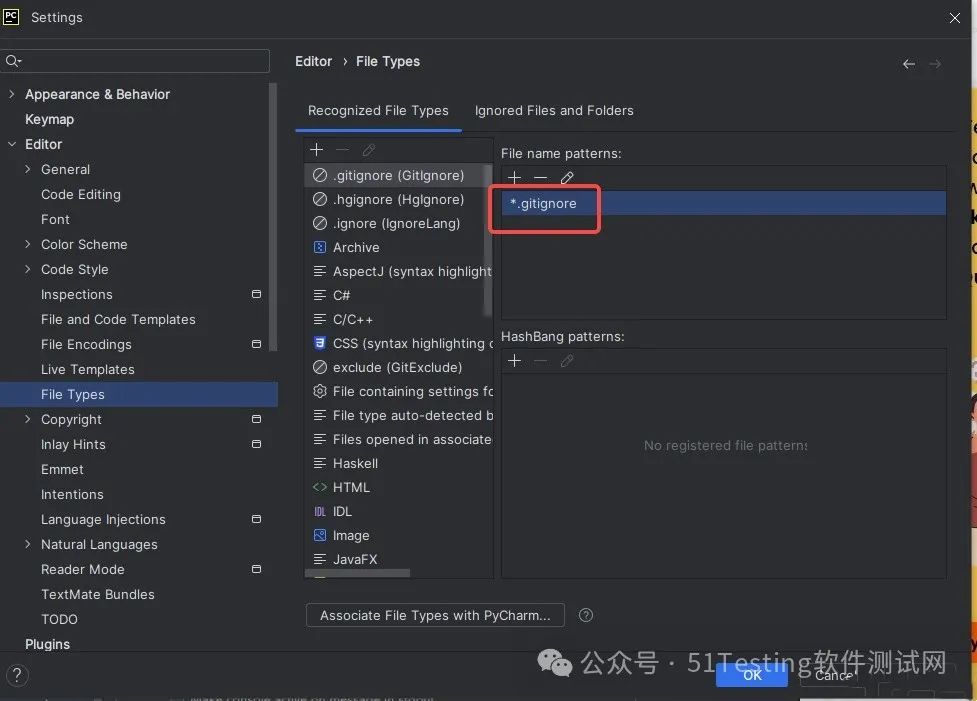Expand the Natural Languages node
This screenshot has height=701, width=977.
pyautogui.click(x=27, y=544)
